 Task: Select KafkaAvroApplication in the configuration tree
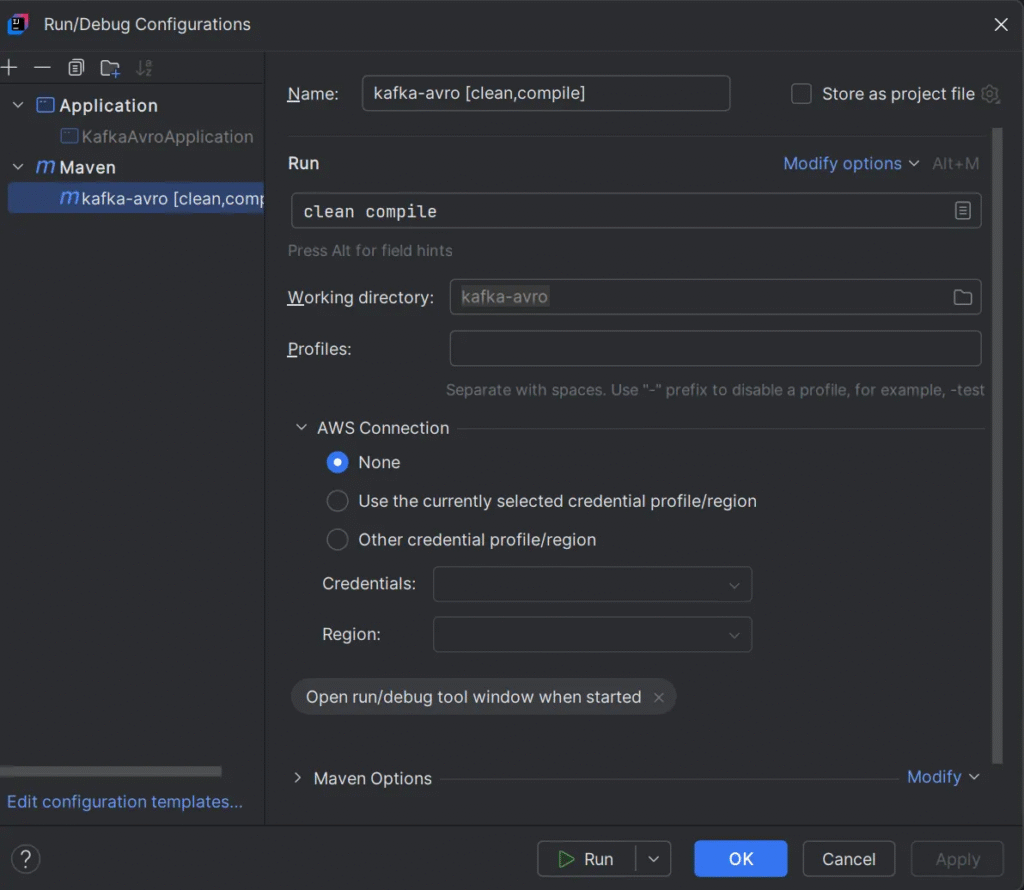(x=167, y=137)
